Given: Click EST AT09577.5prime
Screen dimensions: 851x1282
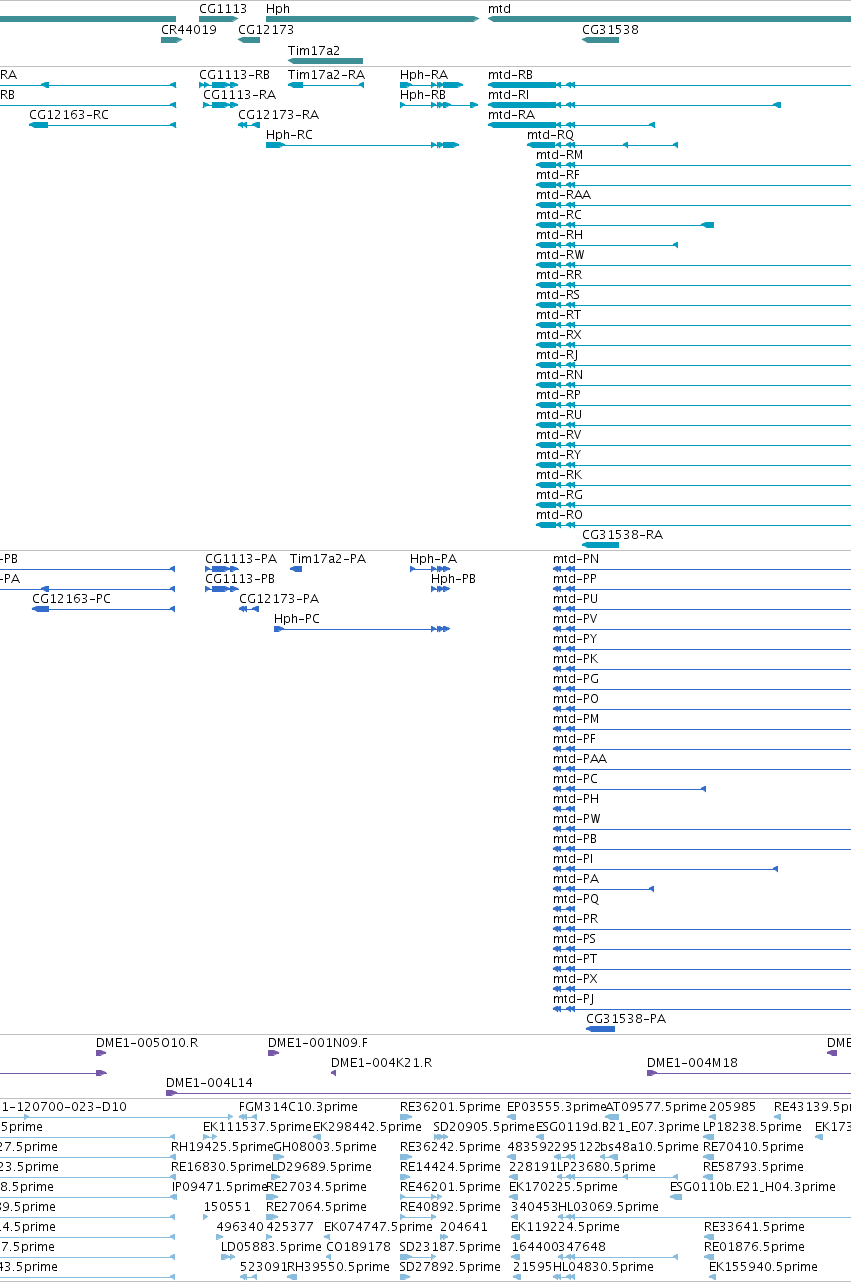Looking at the screenshot, I should tap(656, 1106).
